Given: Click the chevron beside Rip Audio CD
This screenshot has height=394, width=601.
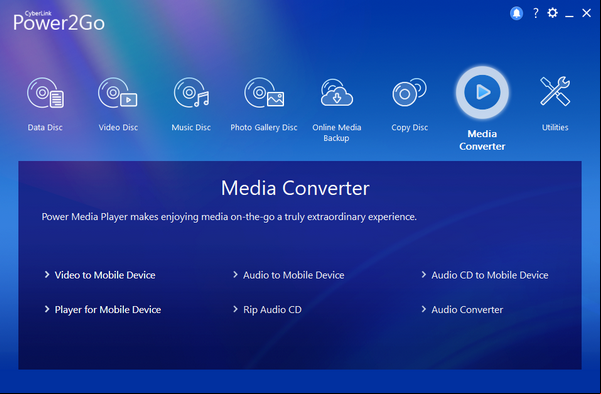Looking at the screenshot, I should point(235,309).
